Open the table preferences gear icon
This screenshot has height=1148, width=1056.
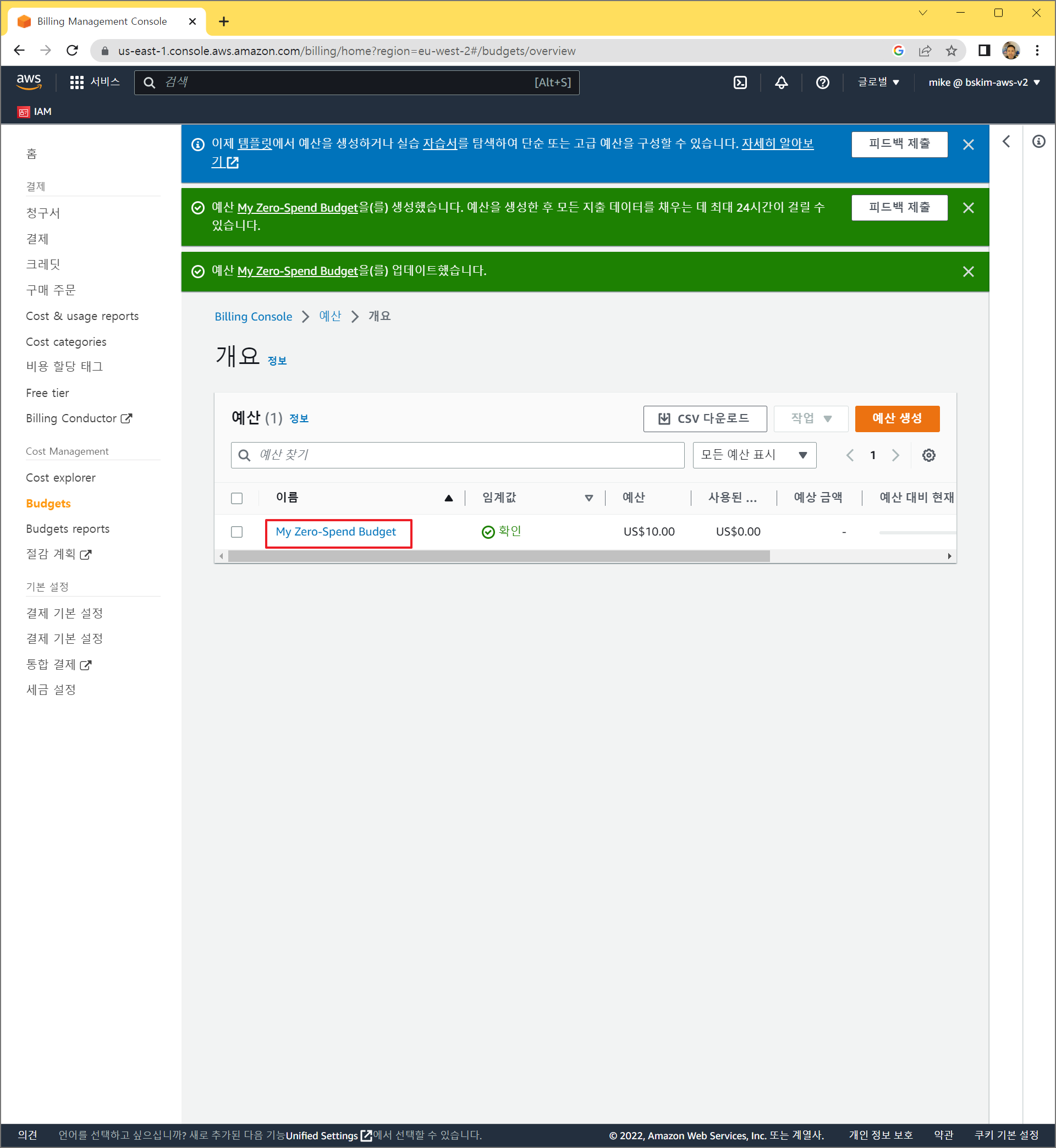coord(928,455)
